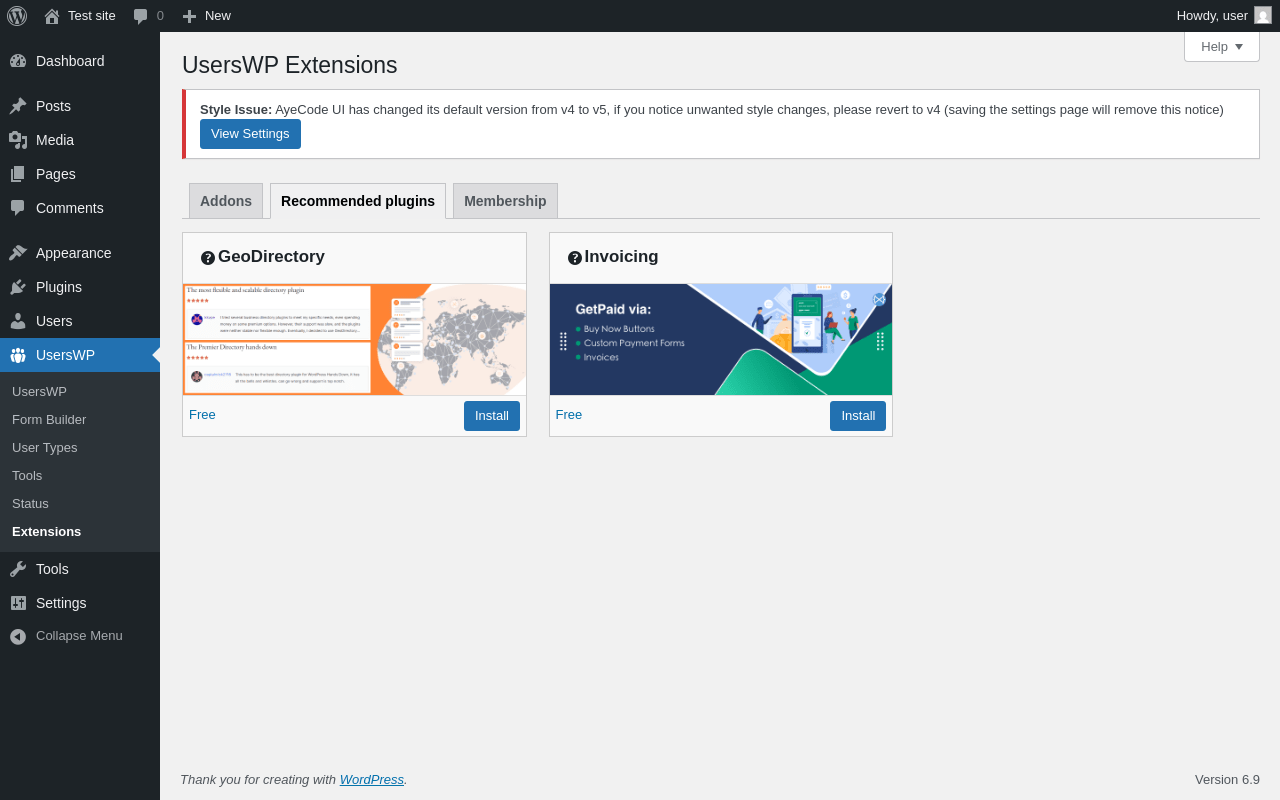Open Howdy, user account menu
1280x800 pixels.
click(1224, 16)
